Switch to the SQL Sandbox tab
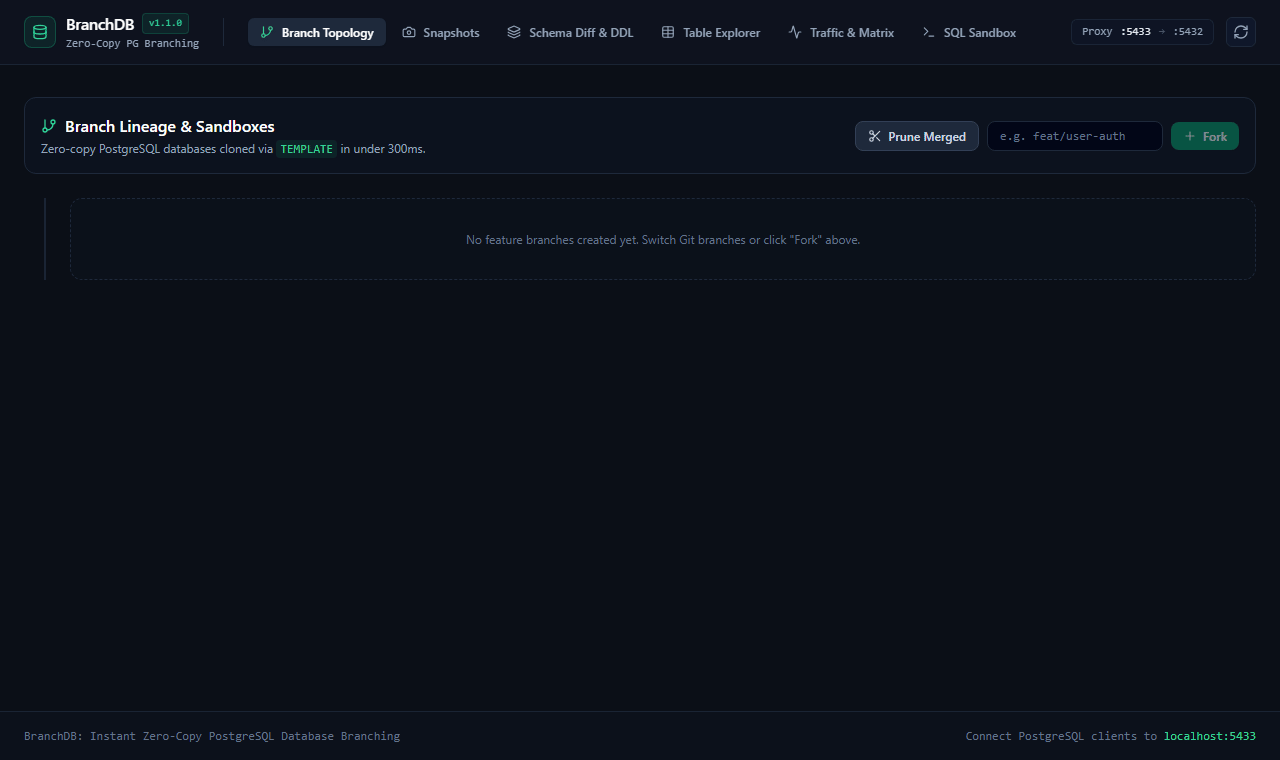1280x760 pixels. tap(969, 32)
